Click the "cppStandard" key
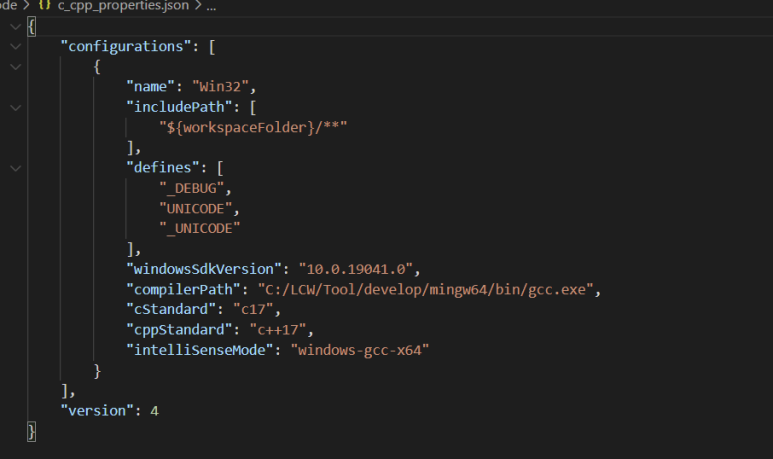The image size is (773, 459). point(179,330)
